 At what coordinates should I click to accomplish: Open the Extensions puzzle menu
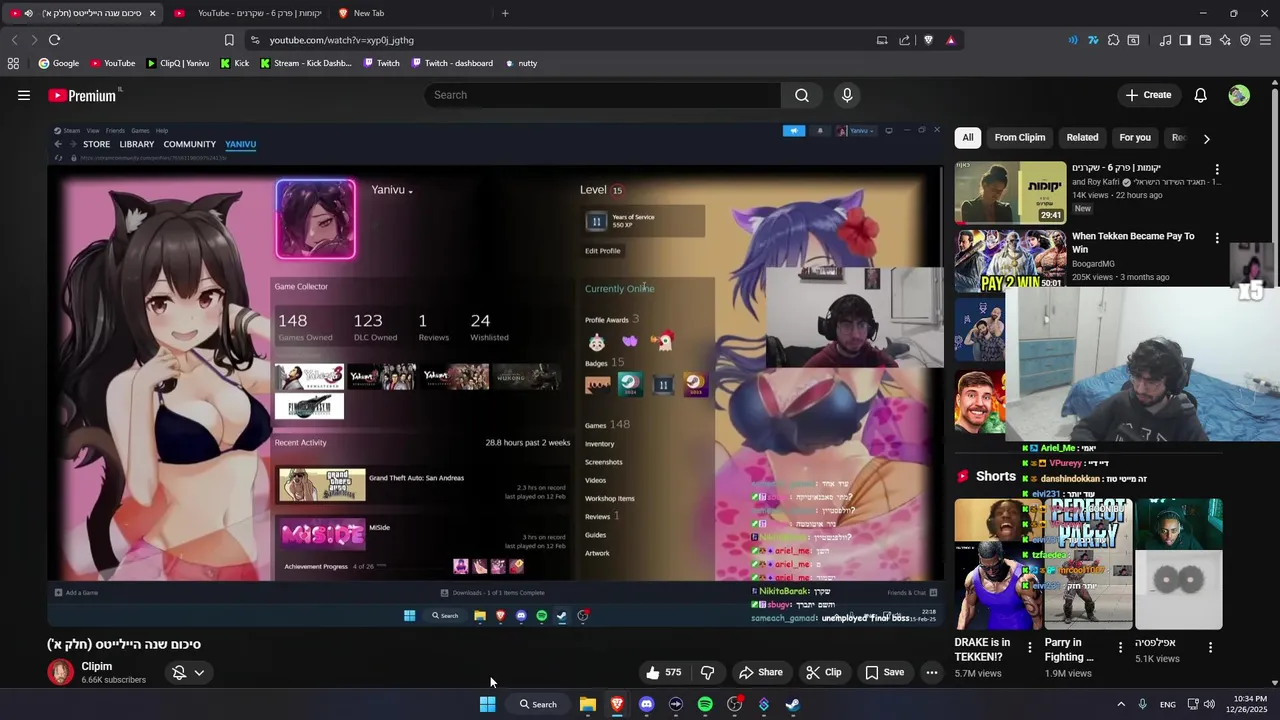(1113, 40)
